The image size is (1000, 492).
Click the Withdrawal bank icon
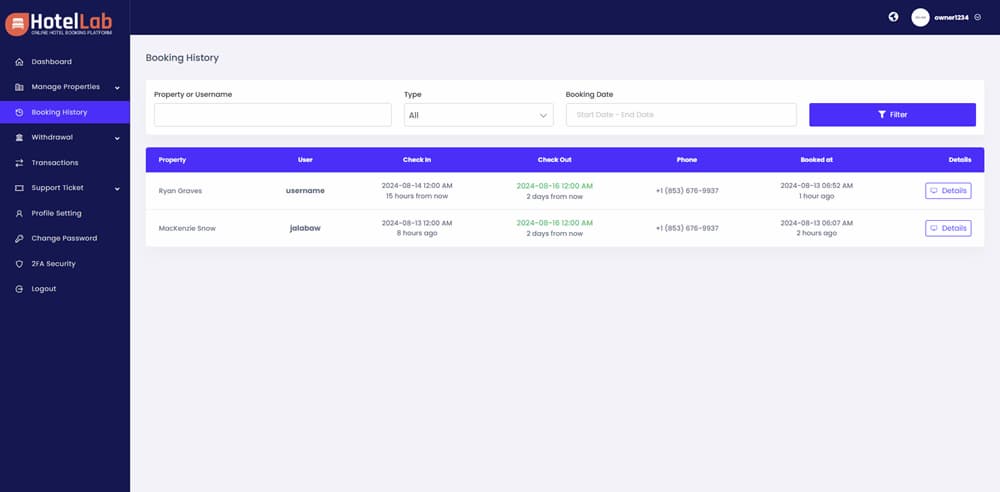[x=19, y=137]
